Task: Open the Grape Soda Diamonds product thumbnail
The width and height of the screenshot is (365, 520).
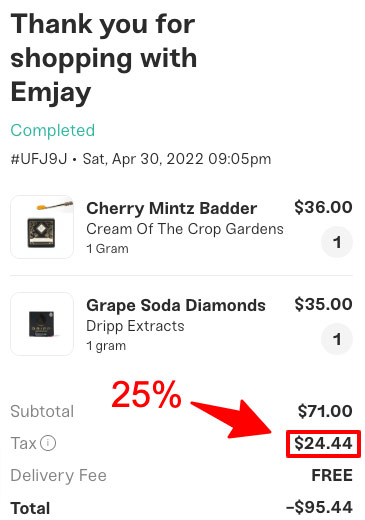Action: tap(42, 324)
